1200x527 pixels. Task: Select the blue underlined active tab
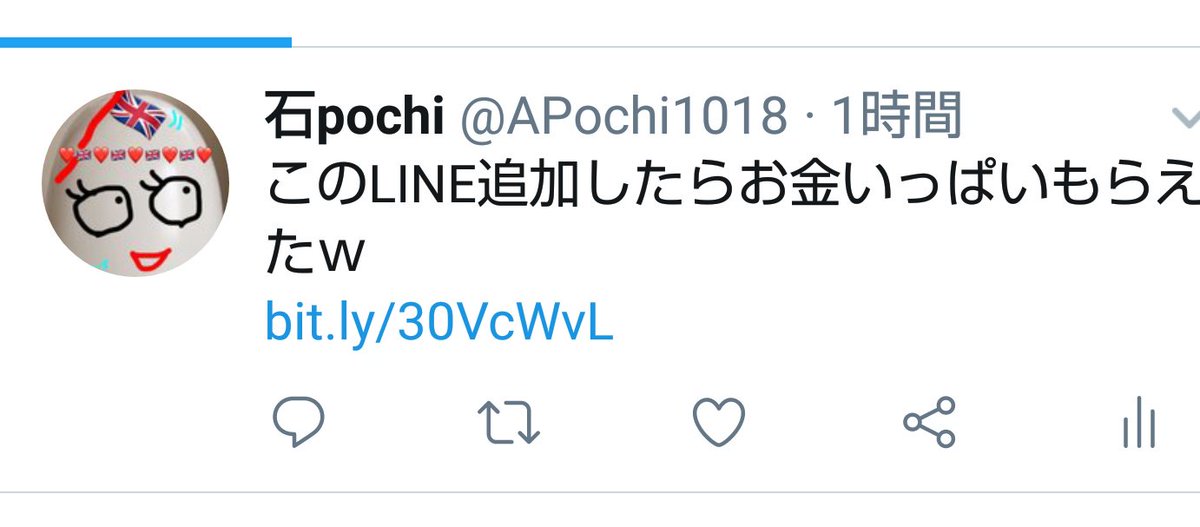(x=146, y=43)
